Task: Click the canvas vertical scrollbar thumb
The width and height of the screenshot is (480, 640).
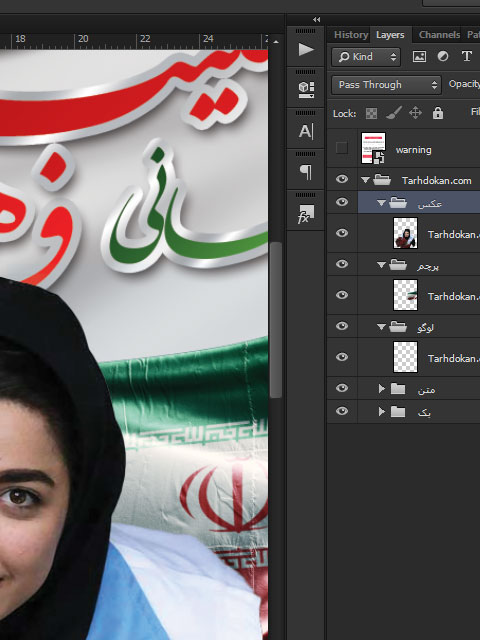Action: (x=276, y=320)
